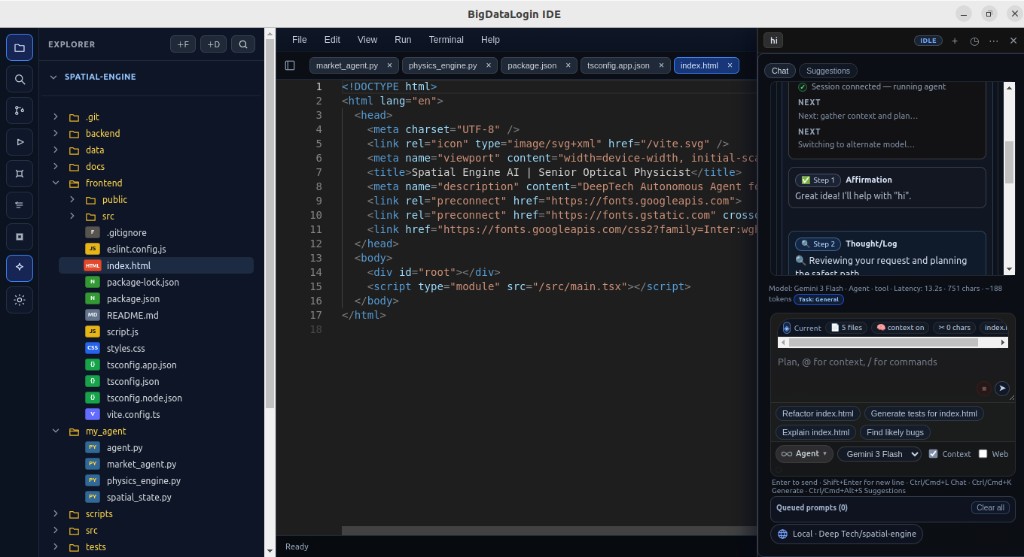
Task: Collapse the SPATIAL-ENGINE root folder
Action: coord(54,77)
